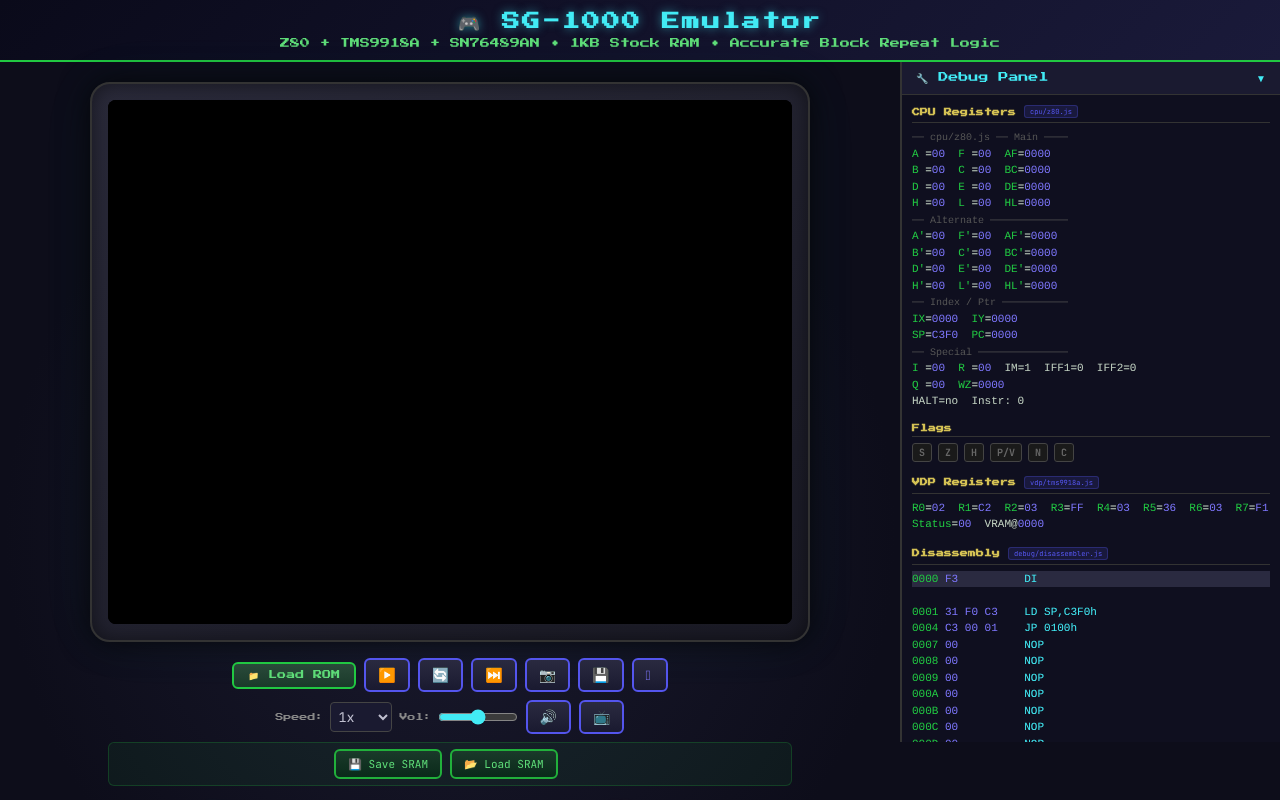The image size is (1280, 800).
Task: Click the HALT=no status text
Action: coord(935,401)
